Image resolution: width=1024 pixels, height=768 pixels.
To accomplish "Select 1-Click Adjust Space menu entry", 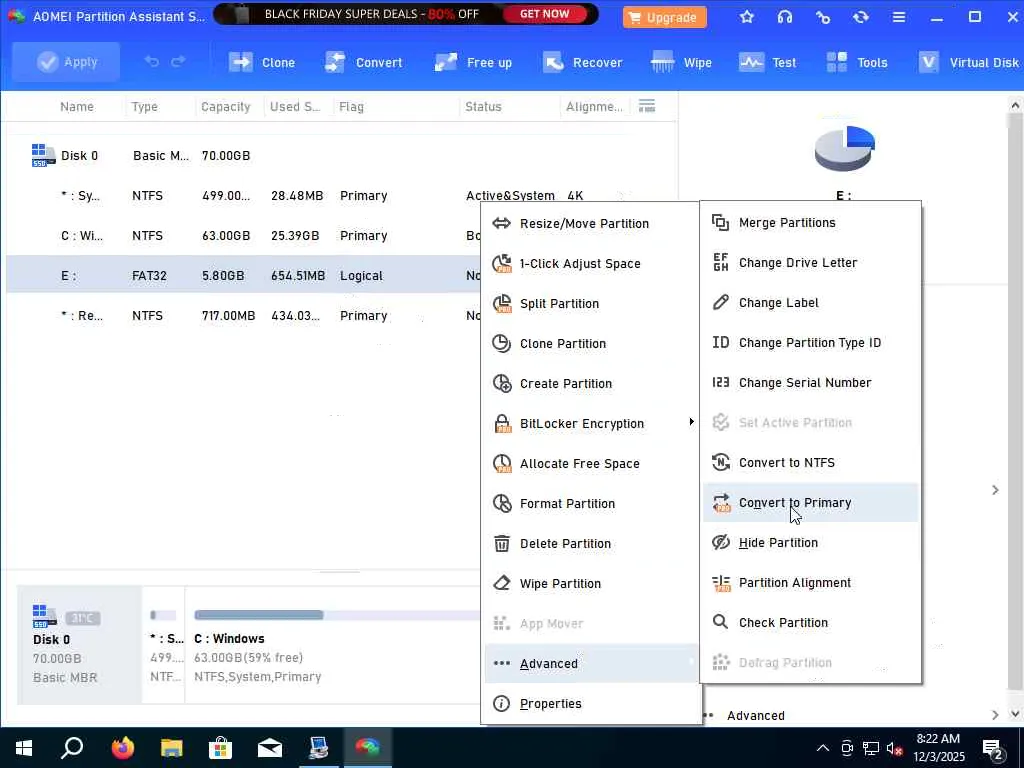I will coord(591,264).
